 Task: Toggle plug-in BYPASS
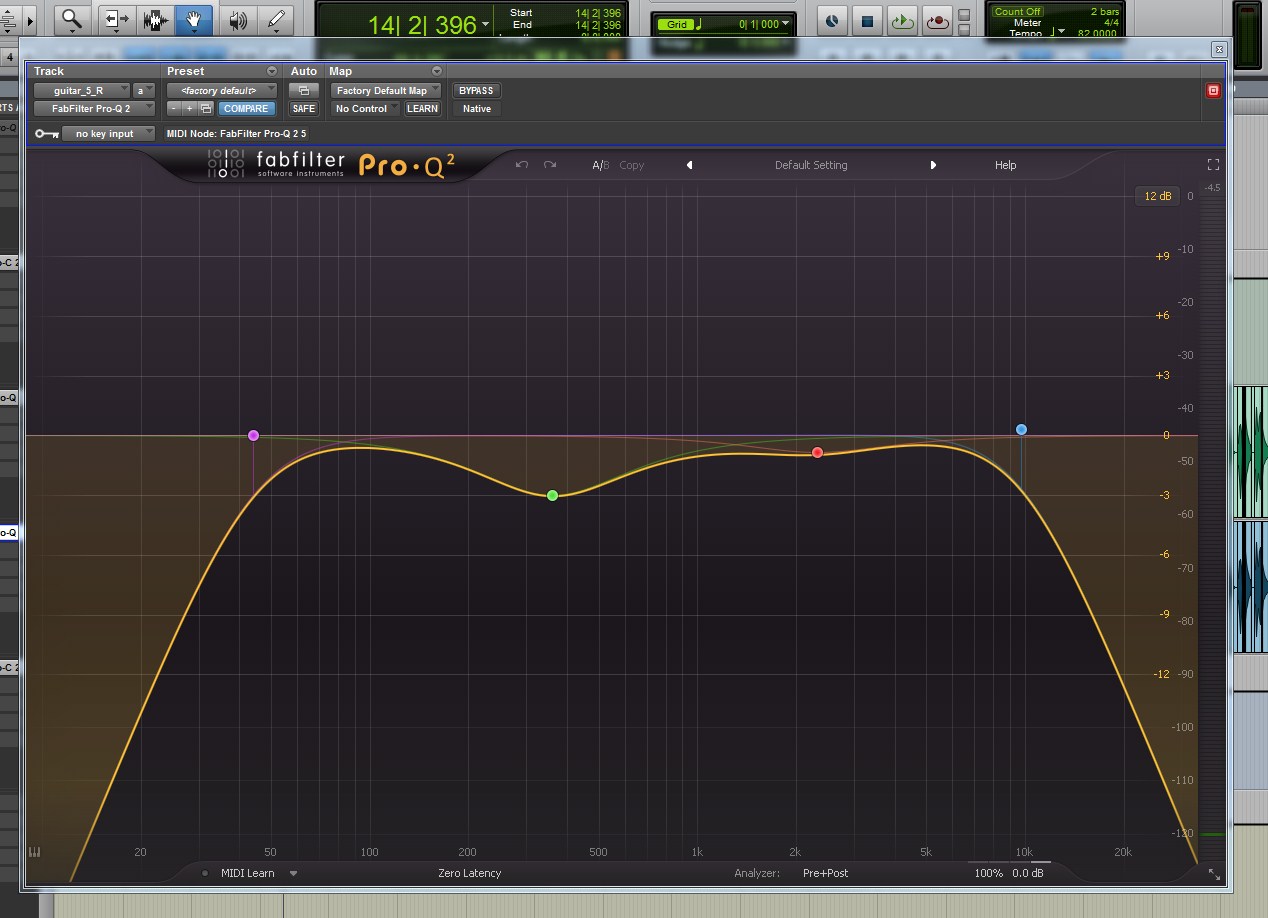coord(476,90)
